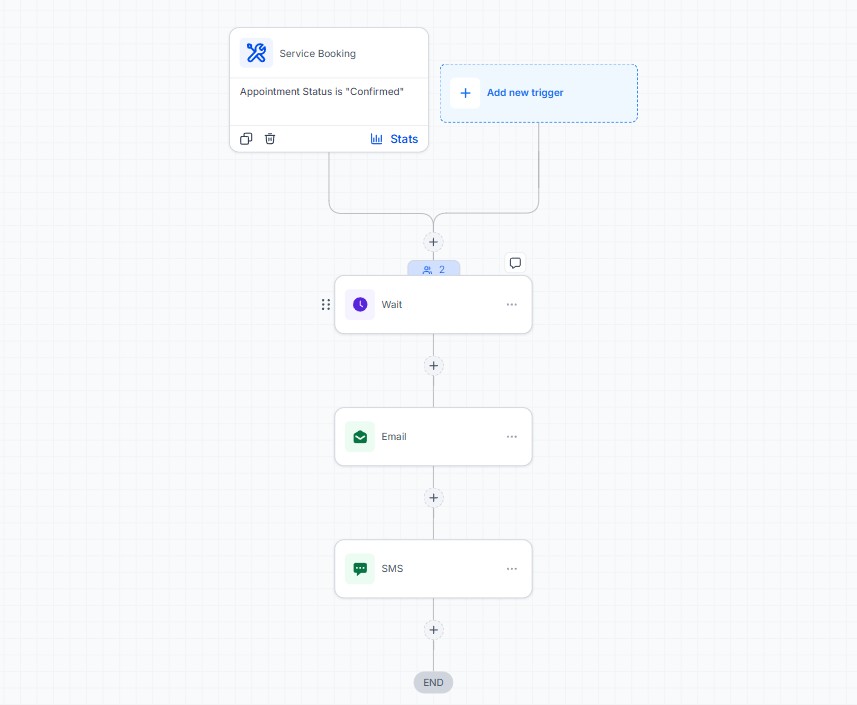The width and height of the screenshot is (857, 705).
Task: Duplicate the Service Booking trigger
Action: click(246, 139)
